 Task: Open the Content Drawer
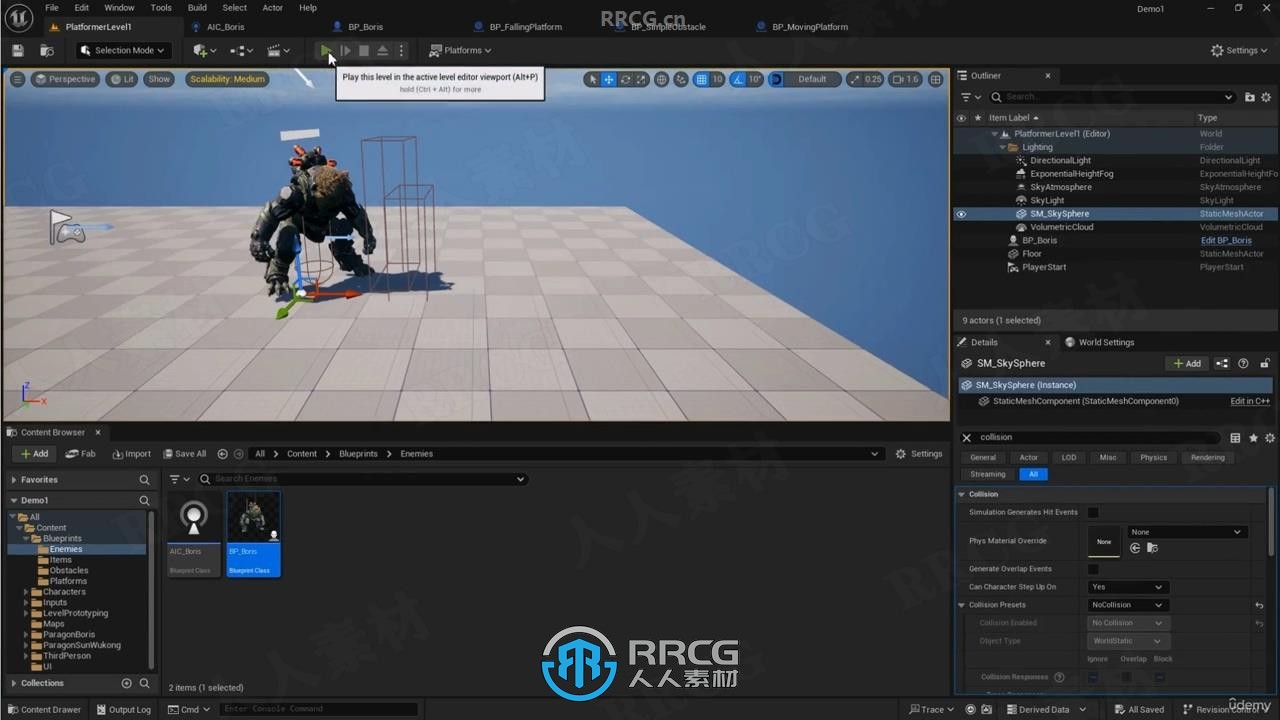44,710
